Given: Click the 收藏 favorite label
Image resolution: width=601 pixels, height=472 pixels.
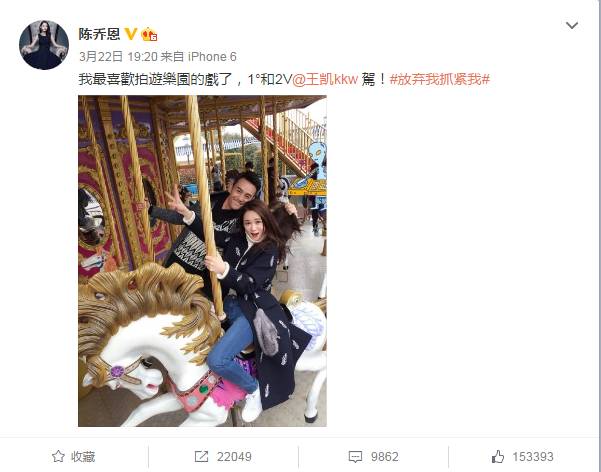Looking at the screenshot, I should tap(83, 457).
